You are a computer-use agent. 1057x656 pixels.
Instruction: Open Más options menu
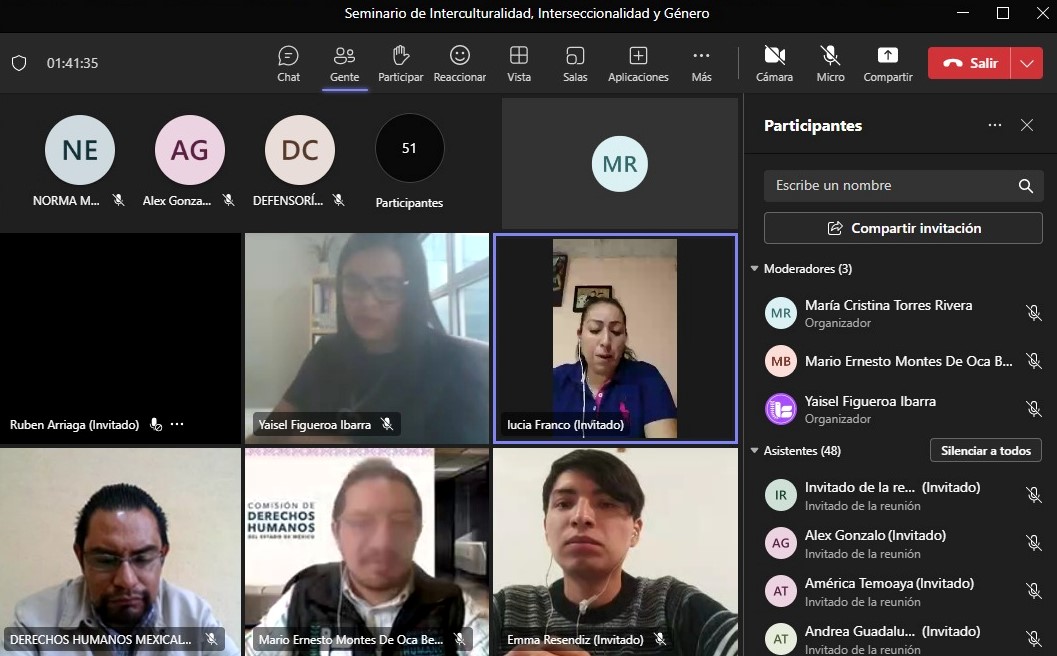tap(701, 63)
